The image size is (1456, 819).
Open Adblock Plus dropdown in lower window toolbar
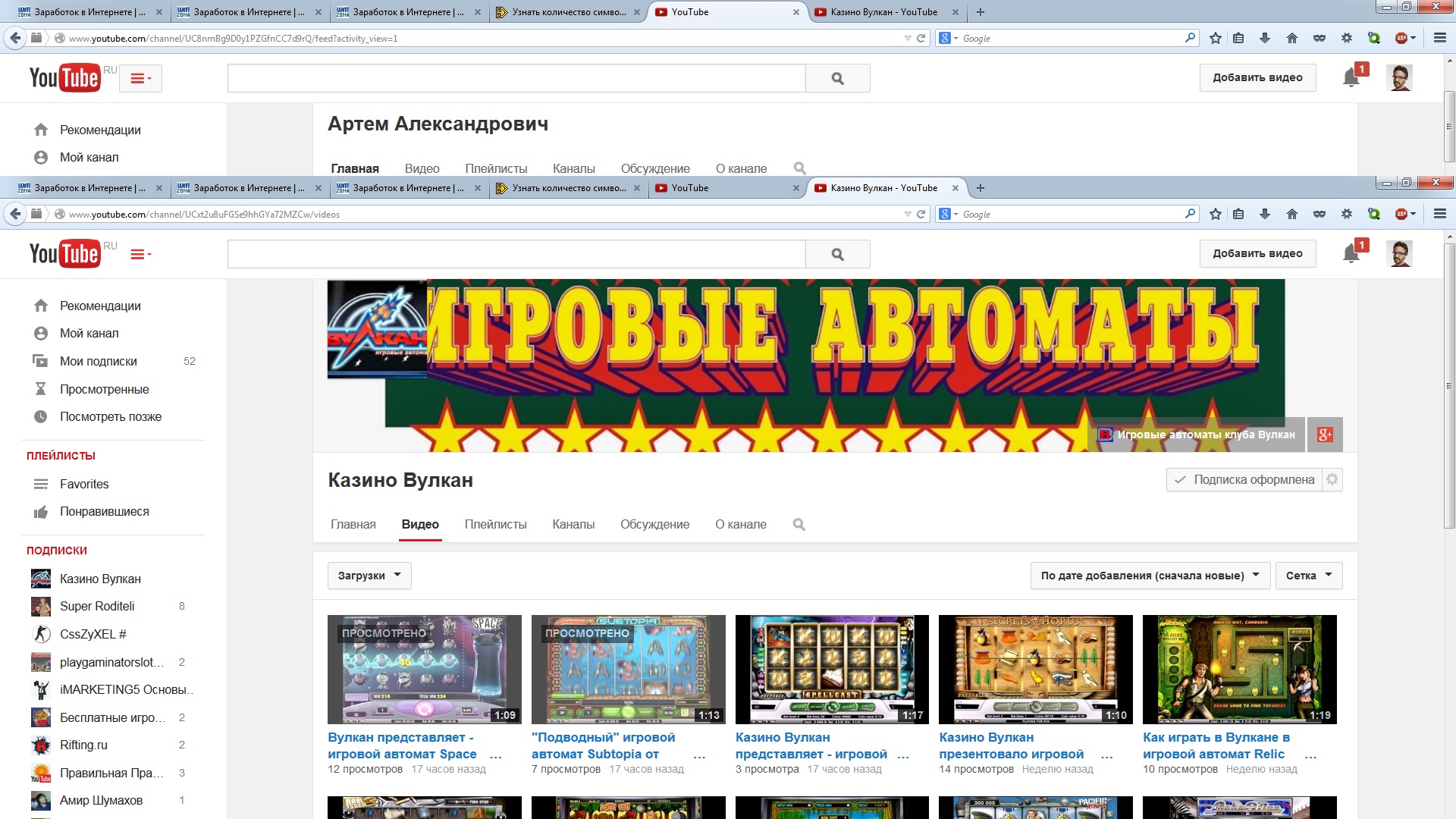[1406, 214]
